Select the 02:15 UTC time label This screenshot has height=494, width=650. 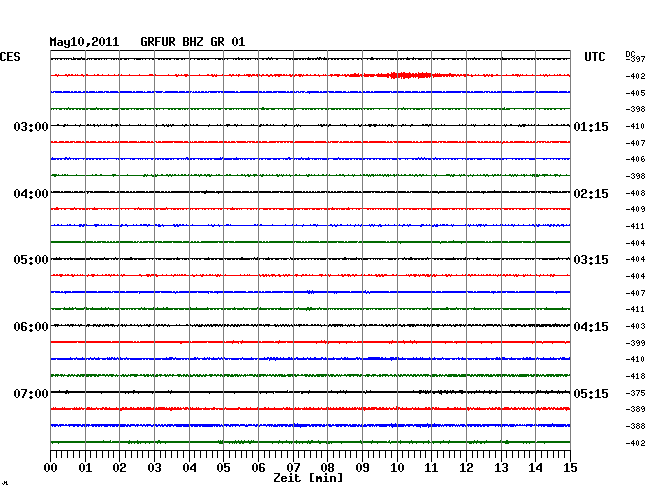coord(591,194)
